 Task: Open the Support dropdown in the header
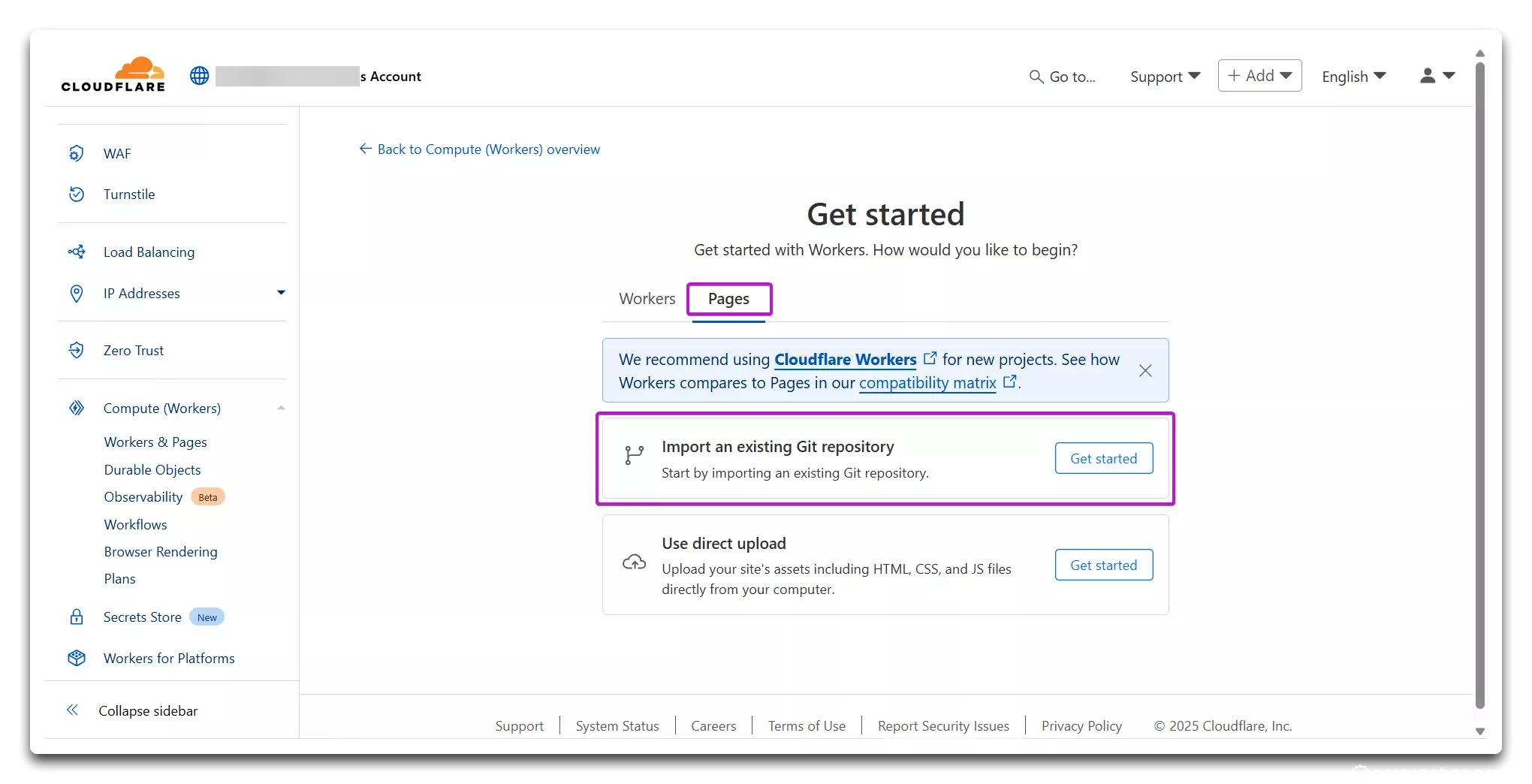[1165, 77]
